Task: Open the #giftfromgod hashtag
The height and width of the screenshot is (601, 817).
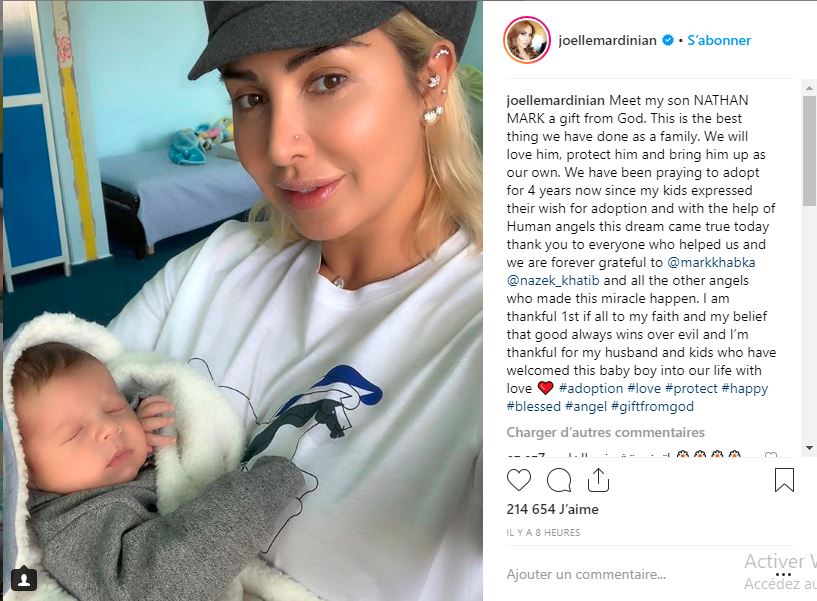Action: [x=652, y=406]
